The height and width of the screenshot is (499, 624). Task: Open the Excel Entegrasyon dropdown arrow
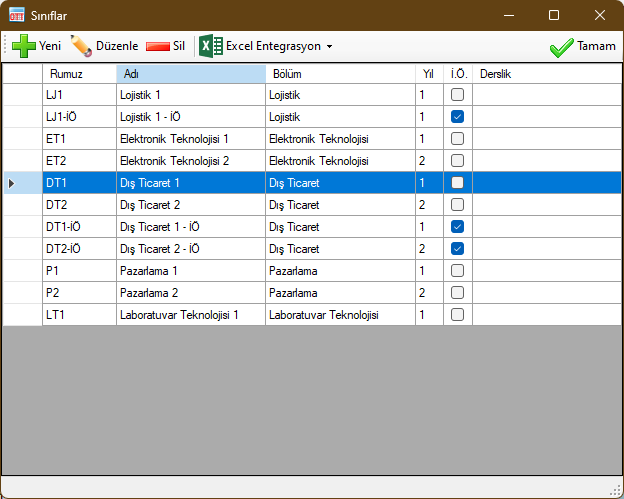[329, 47]
